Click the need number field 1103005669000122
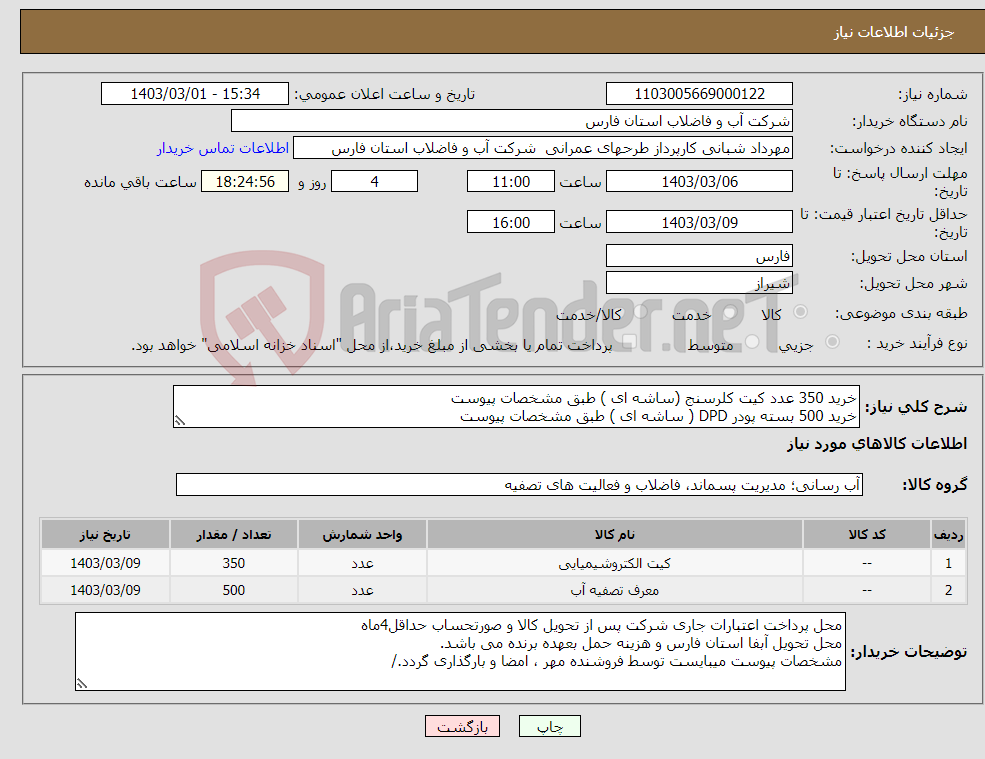 click(699, 94)
